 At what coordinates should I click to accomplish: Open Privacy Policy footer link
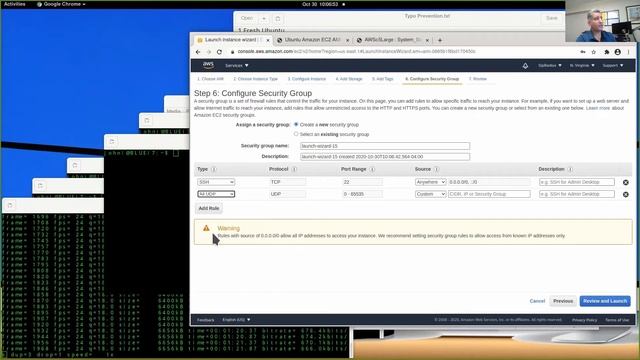click(584, 320)
